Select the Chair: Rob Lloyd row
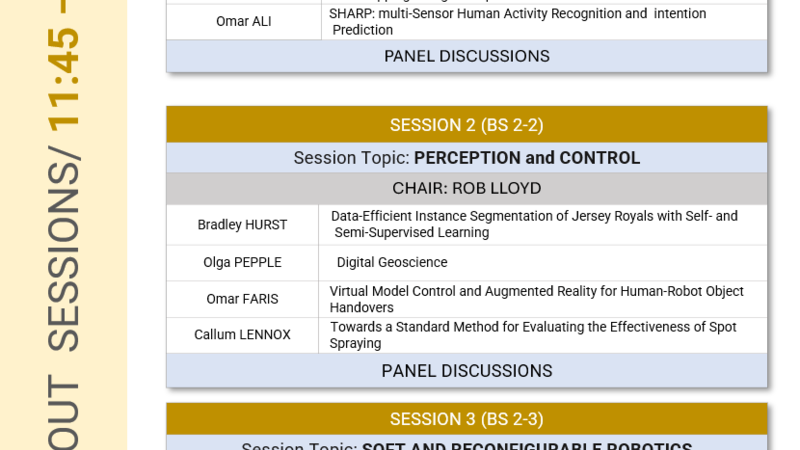 pos(466,188)
